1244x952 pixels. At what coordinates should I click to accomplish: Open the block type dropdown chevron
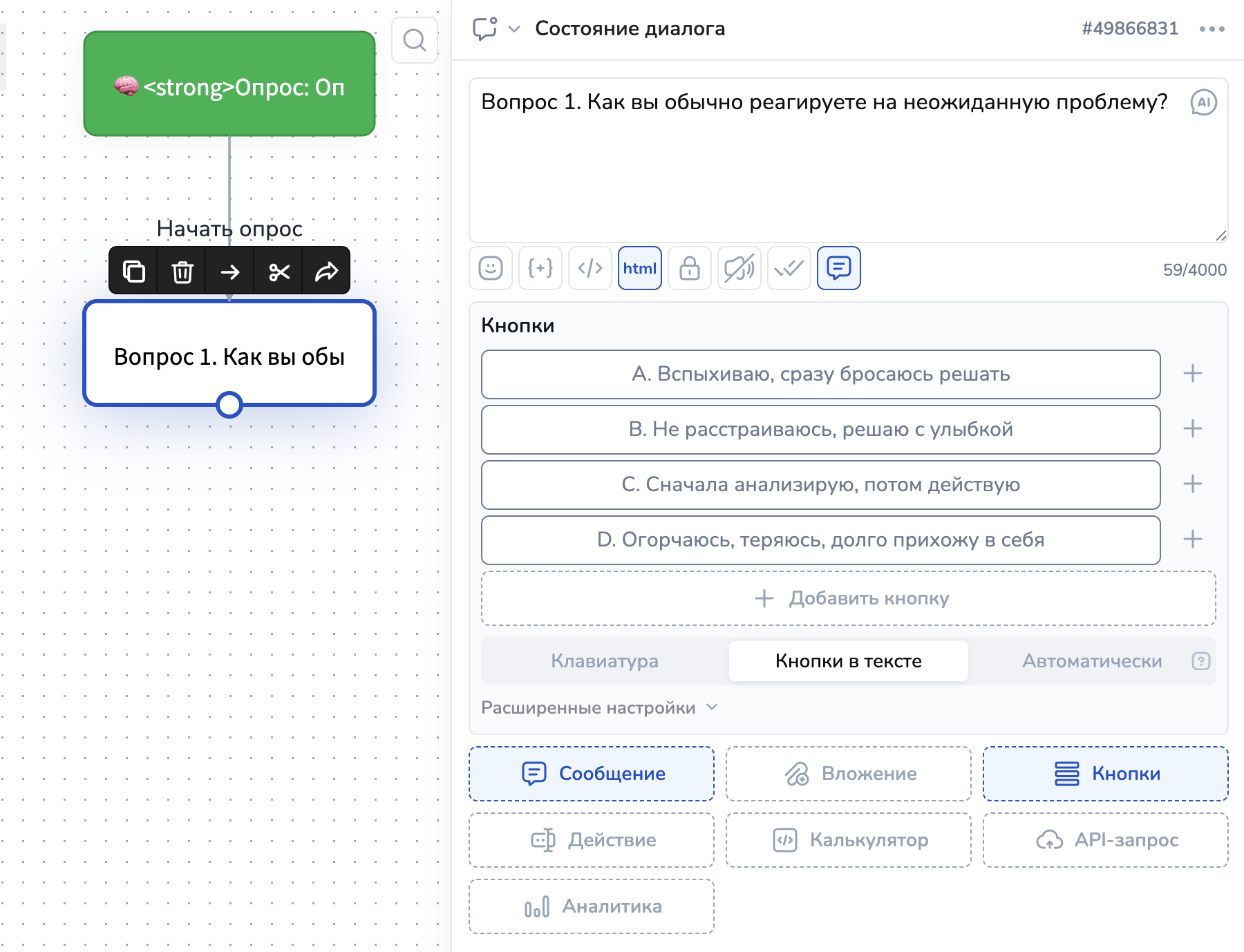(514, 29)
